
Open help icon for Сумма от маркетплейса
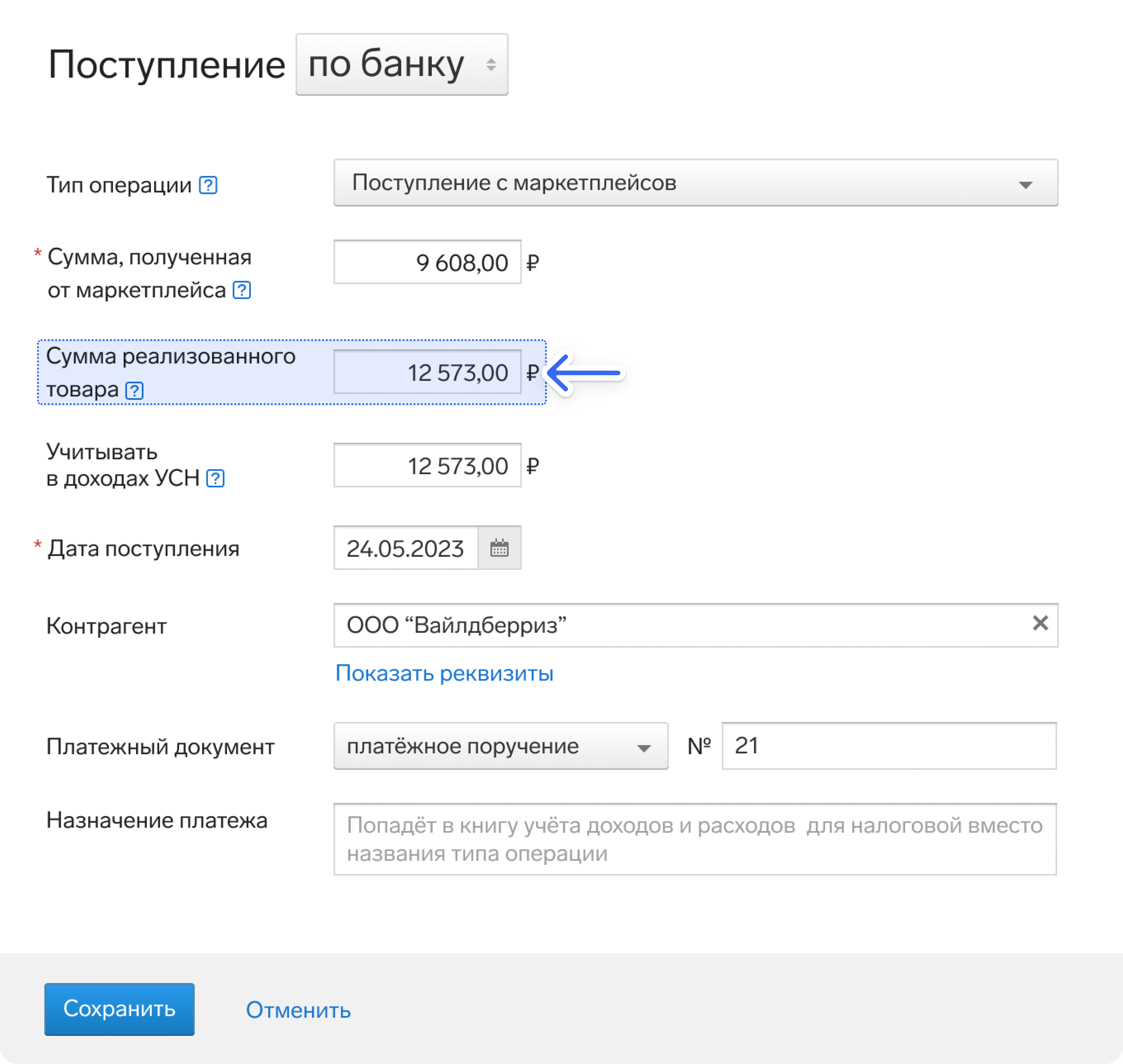242,290
